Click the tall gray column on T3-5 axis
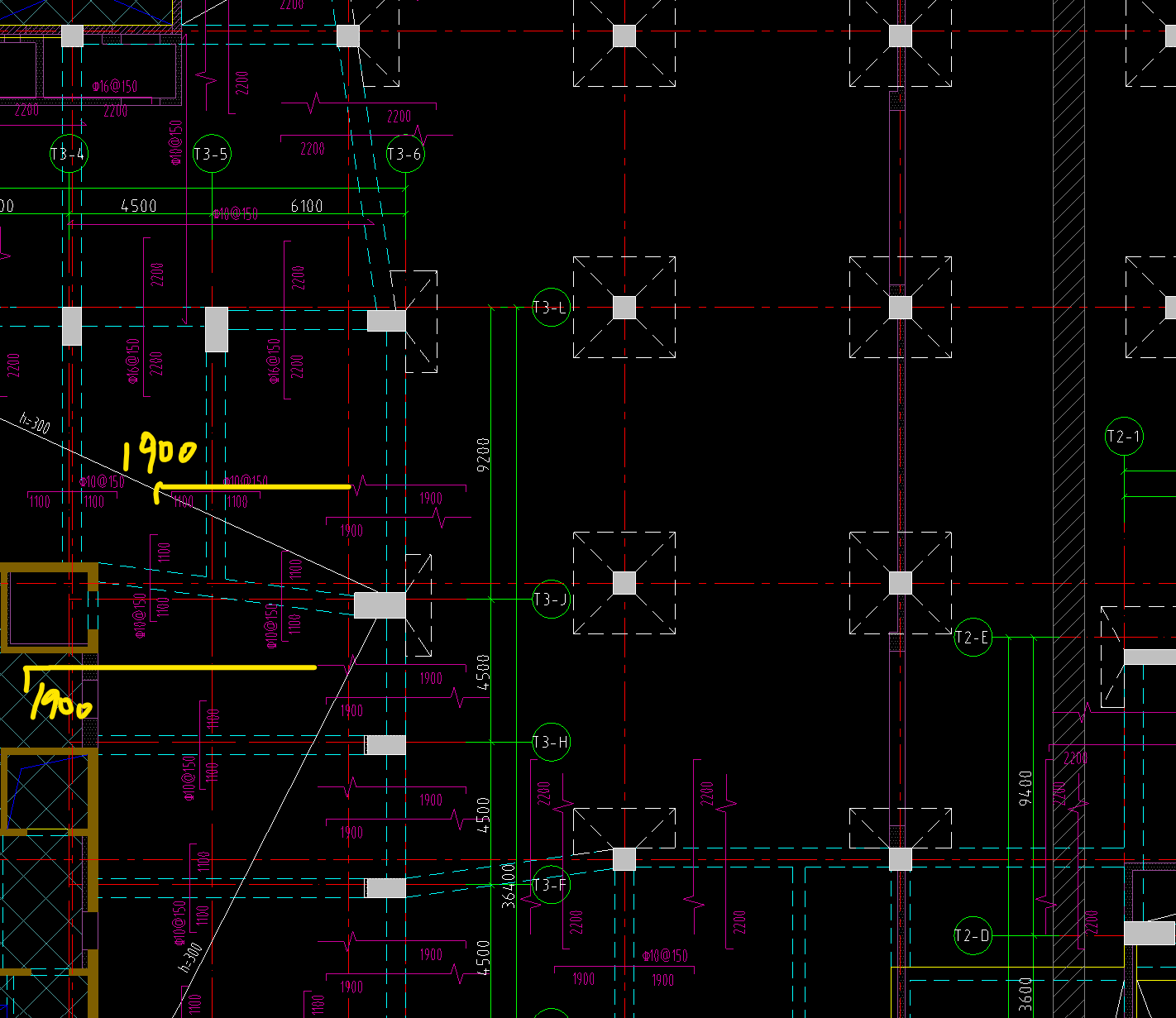 point(217,329)
